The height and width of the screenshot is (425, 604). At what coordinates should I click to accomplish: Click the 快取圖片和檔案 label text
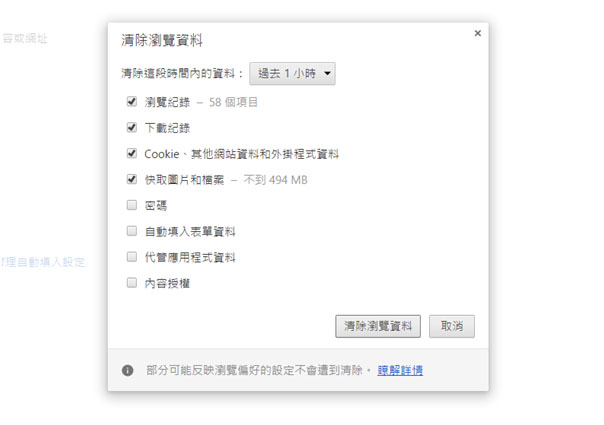(x=184, y=180)
